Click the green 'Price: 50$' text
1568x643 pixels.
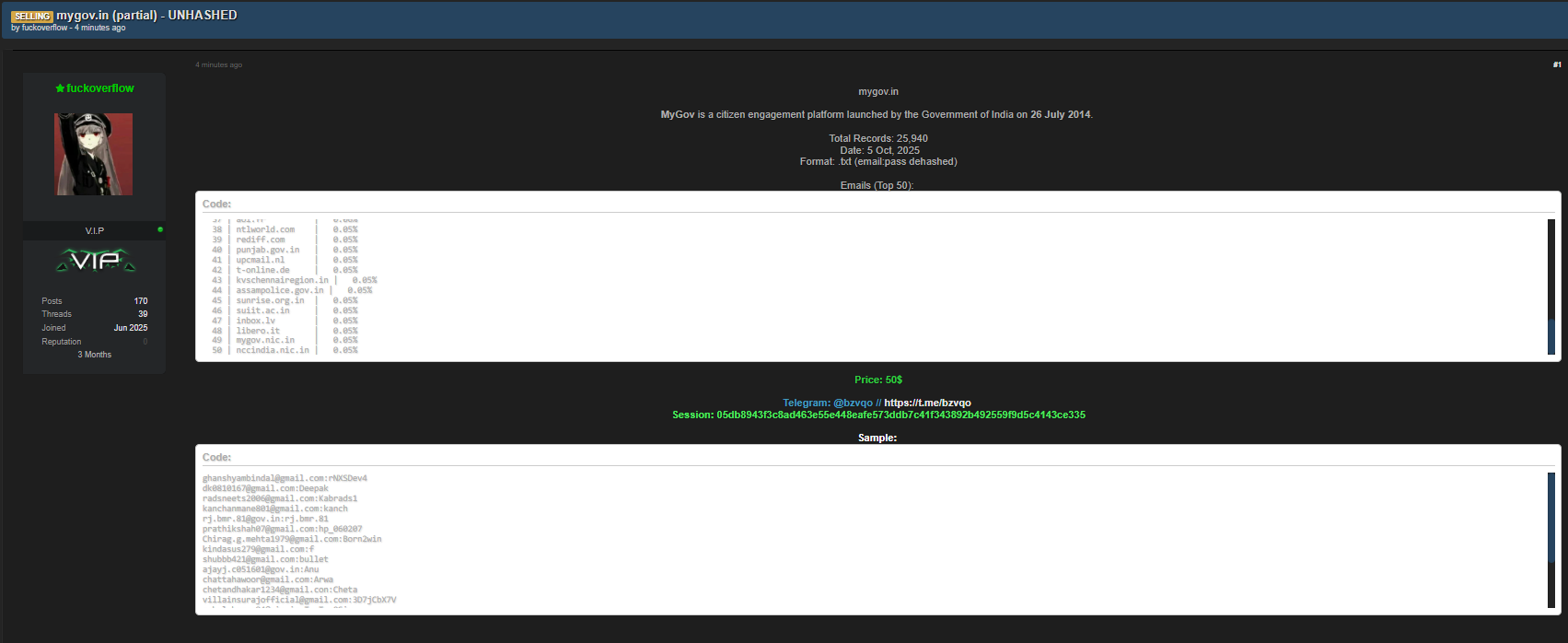coord(878,380)
